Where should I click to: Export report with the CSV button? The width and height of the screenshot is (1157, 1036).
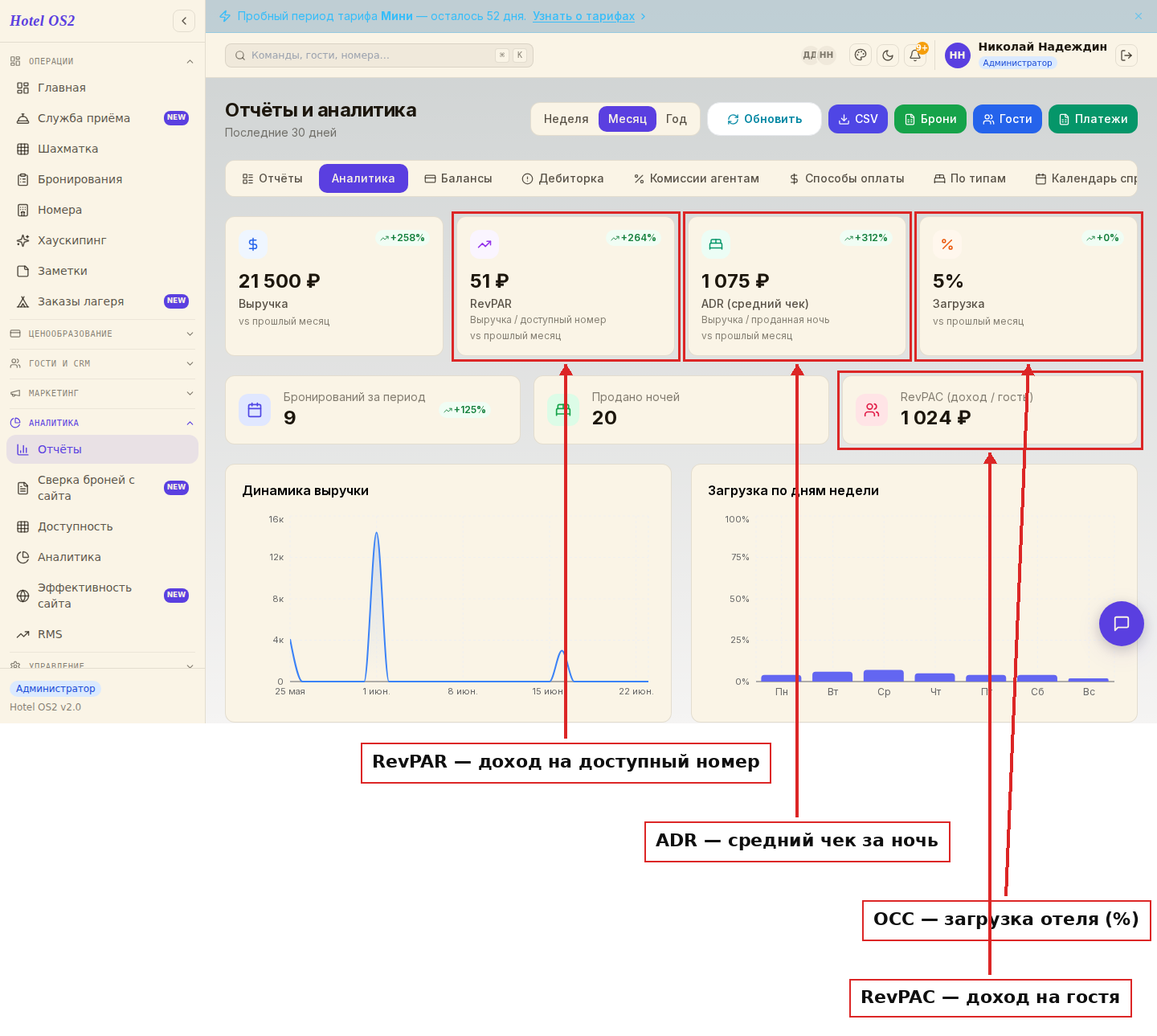pos(858,119)
